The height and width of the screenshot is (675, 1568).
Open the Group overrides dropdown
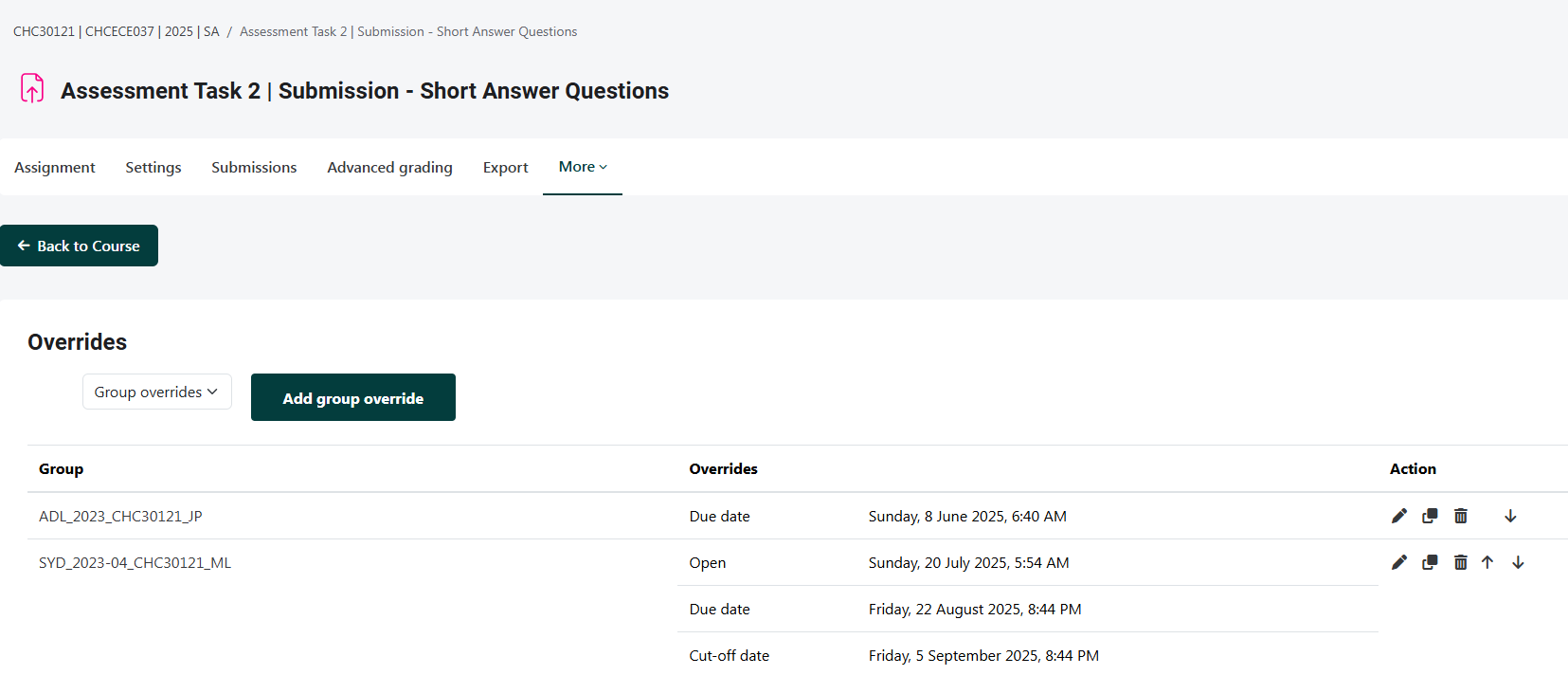pyautogui.click(x=156, y=392)
